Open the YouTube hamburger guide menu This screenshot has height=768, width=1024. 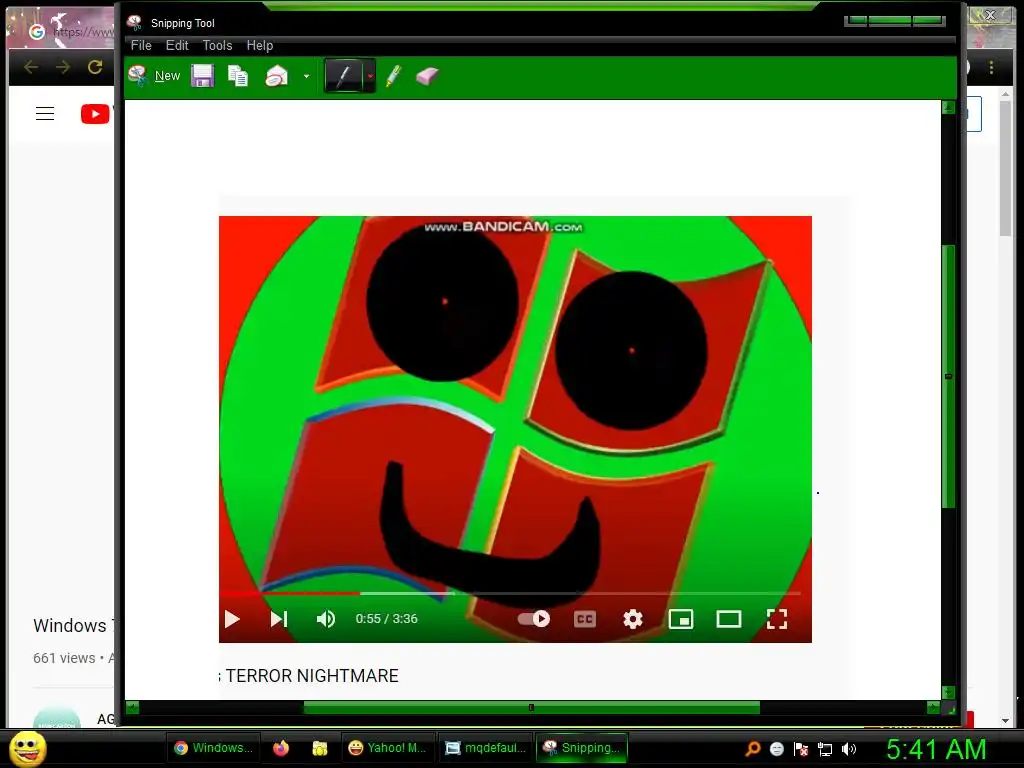[x=44, y=114]
